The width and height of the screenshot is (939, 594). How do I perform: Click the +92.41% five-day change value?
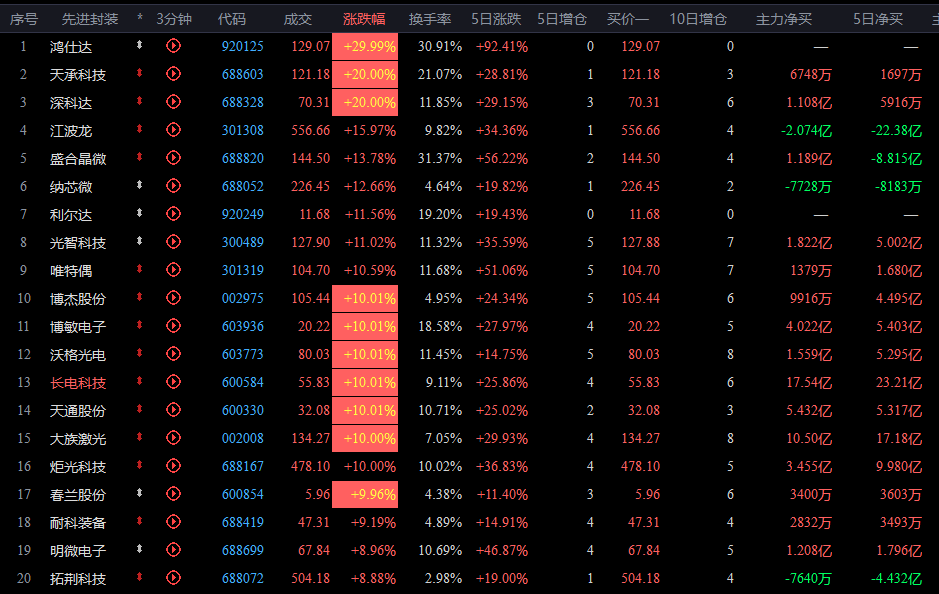click(502, 46)
